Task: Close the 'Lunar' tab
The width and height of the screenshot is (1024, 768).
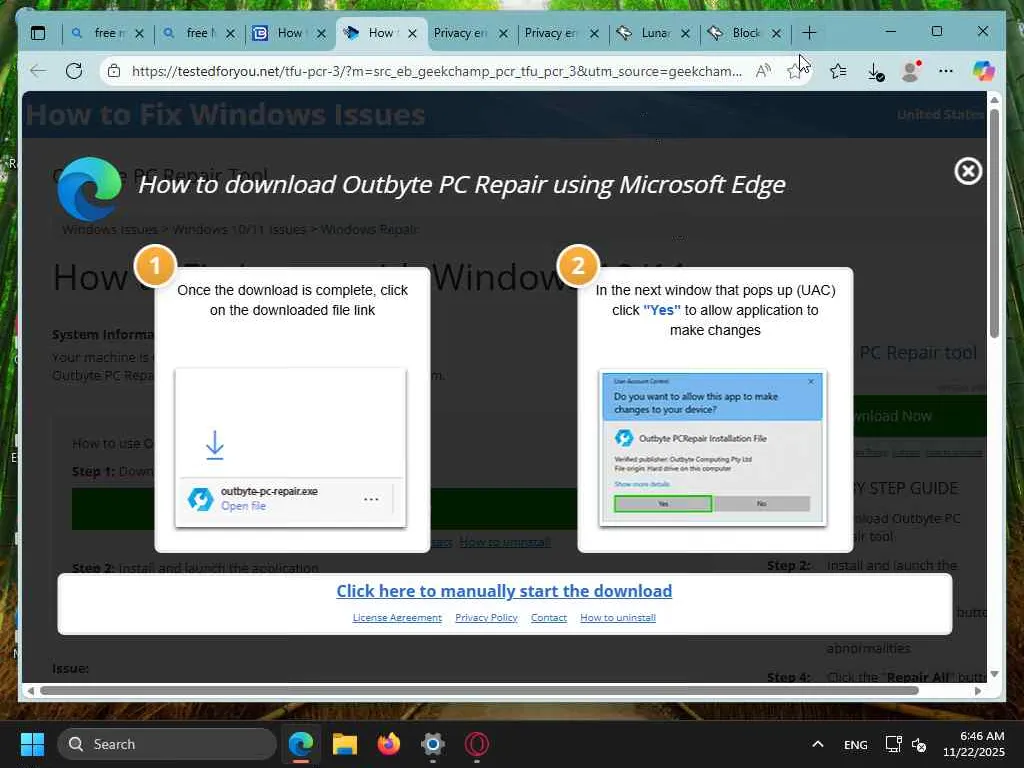Action: point(685,33)
